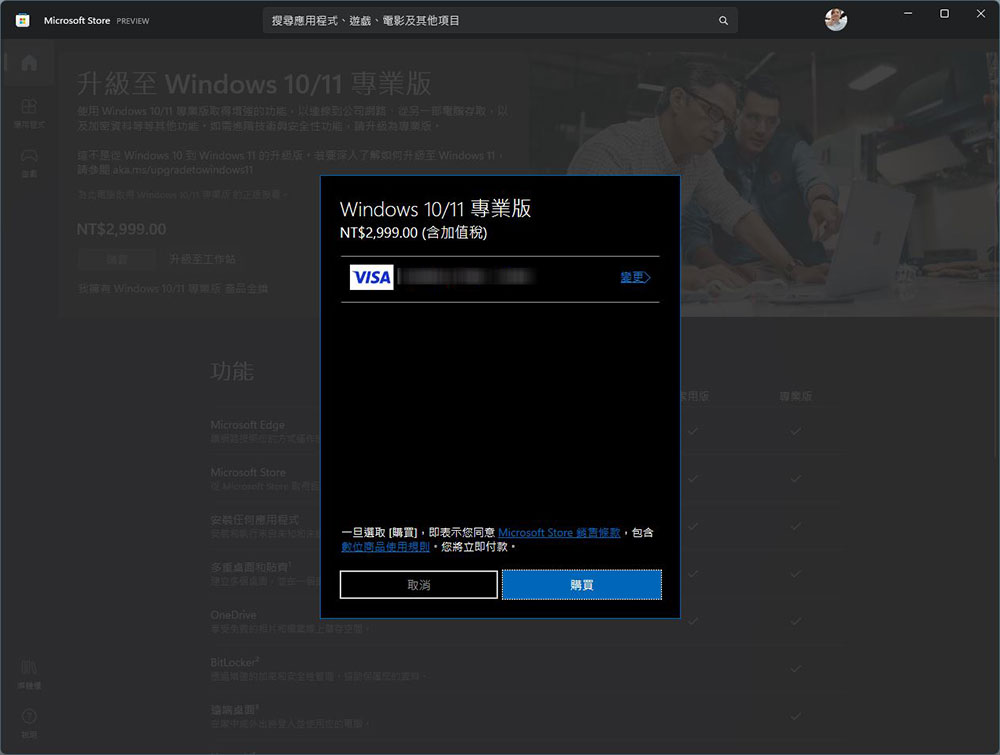The image size is (1000, 755).
Task: Click the NT$2,999.00 price on the page
Action: pos(121,230)
